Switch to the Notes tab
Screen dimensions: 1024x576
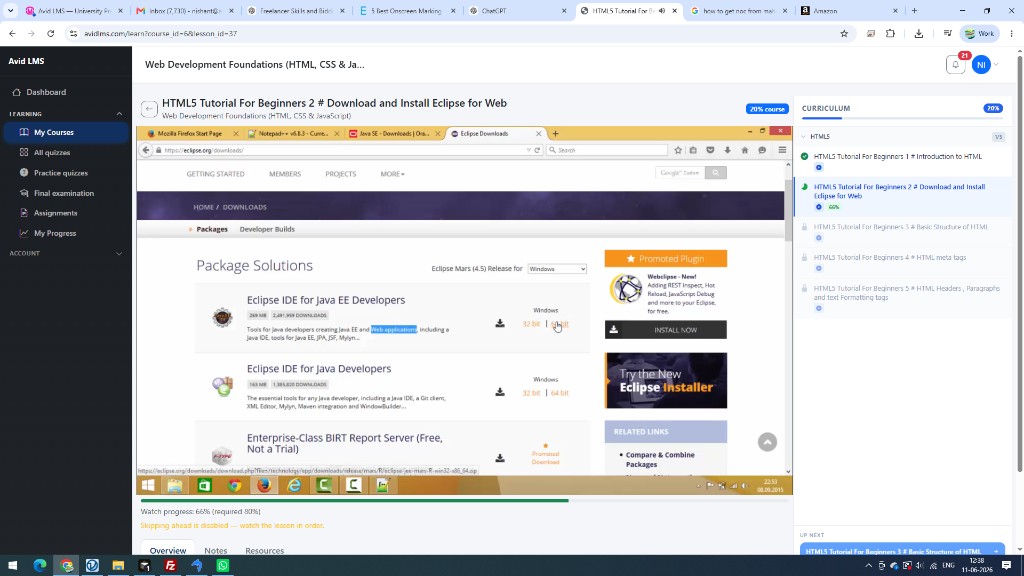(x=216, y=550)
